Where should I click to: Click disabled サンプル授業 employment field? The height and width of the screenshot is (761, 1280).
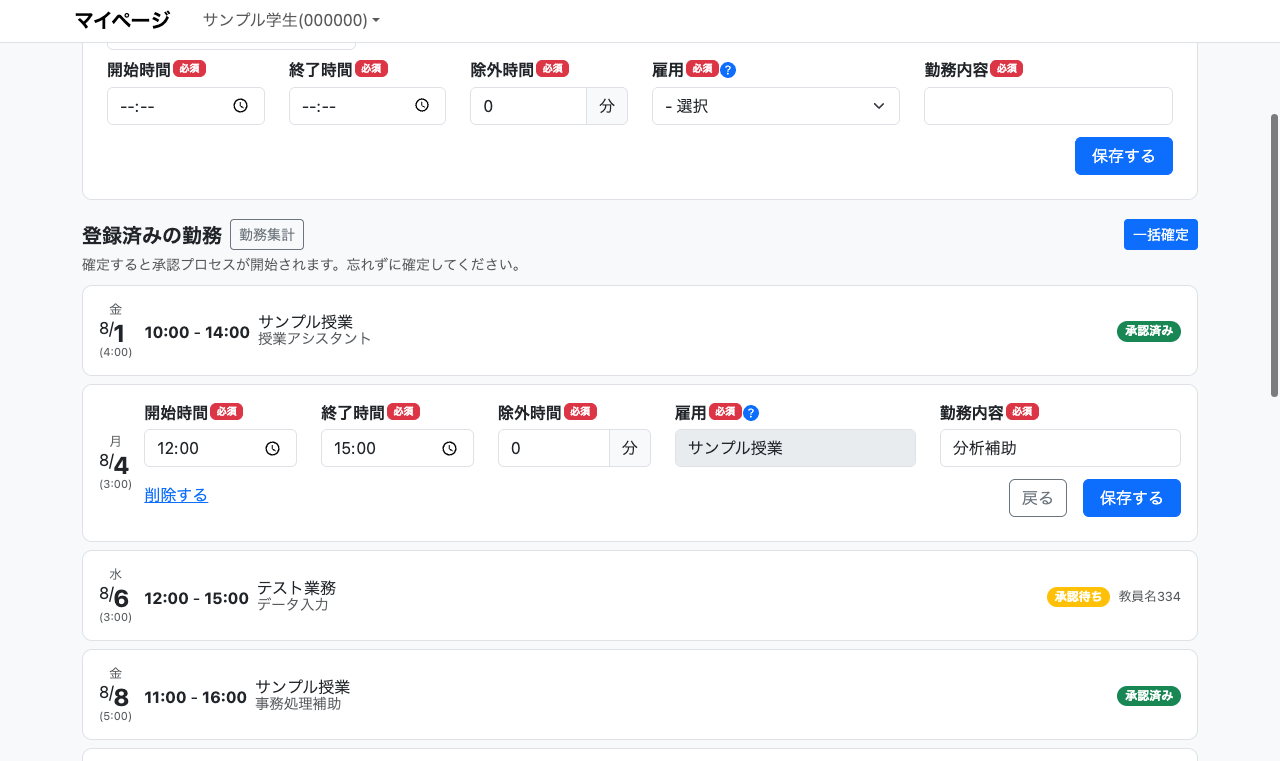[x=795, y=448]
